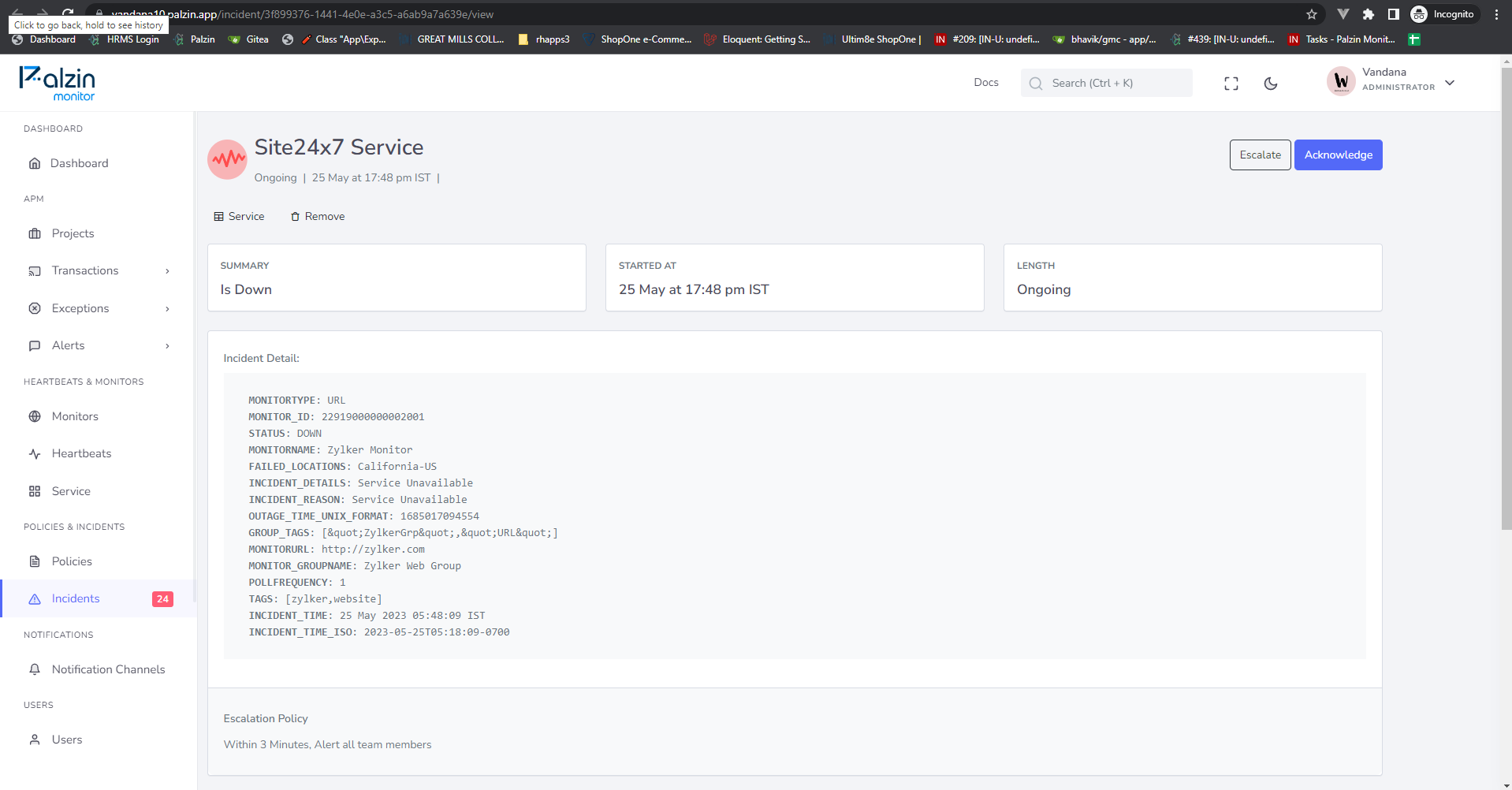Click the Vandana avatar image

[x=1341, y=80]
